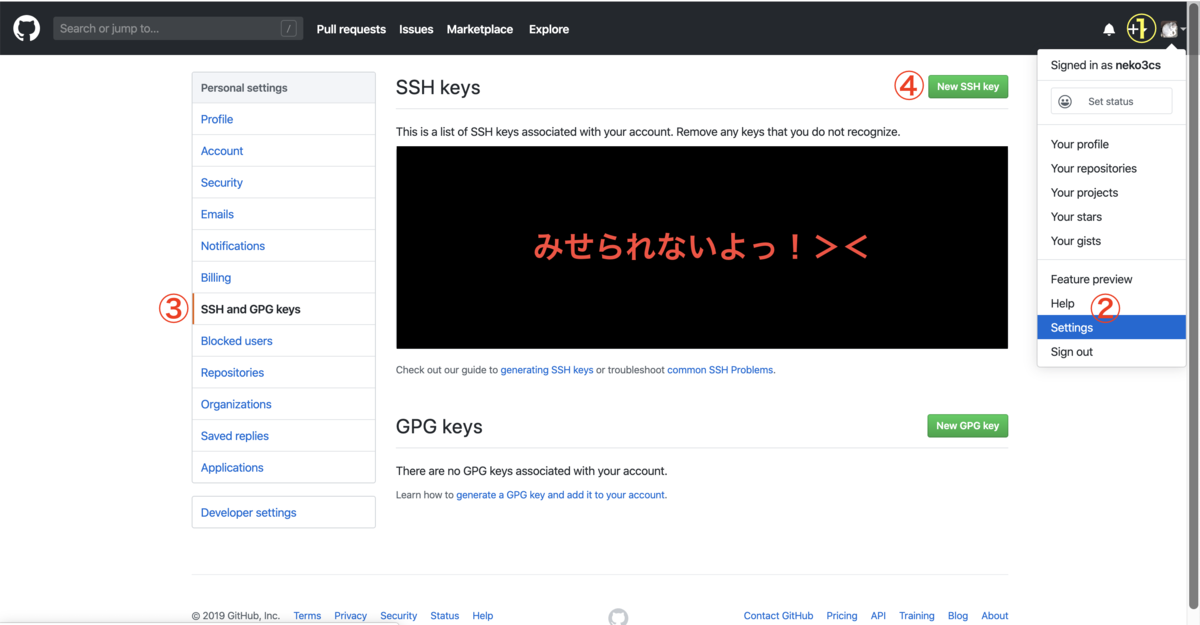Open the footer Terms link
1200x625 pixels.
point(307,616)
